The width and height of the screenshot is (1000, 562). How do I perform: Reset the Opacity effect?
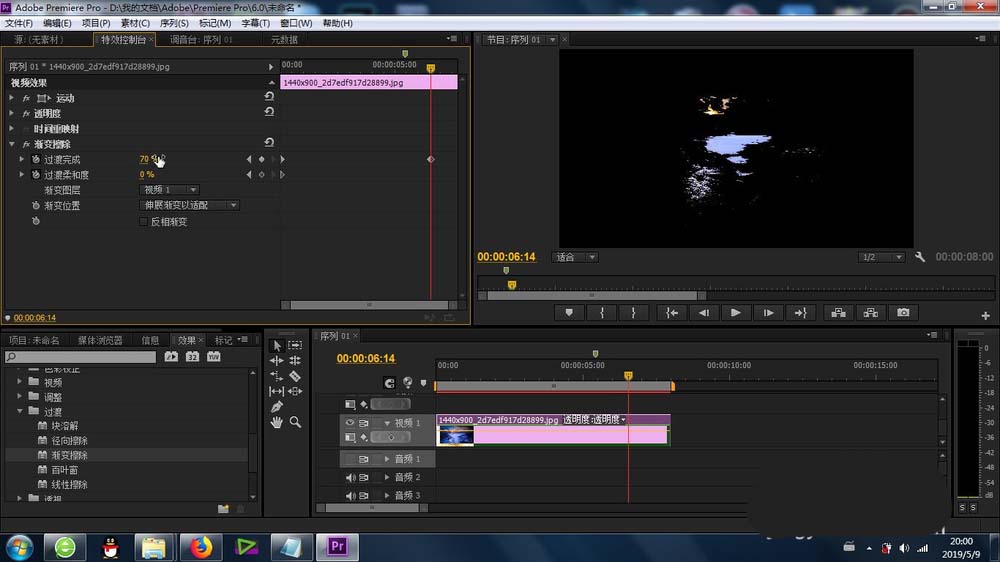tap(269, 112)
